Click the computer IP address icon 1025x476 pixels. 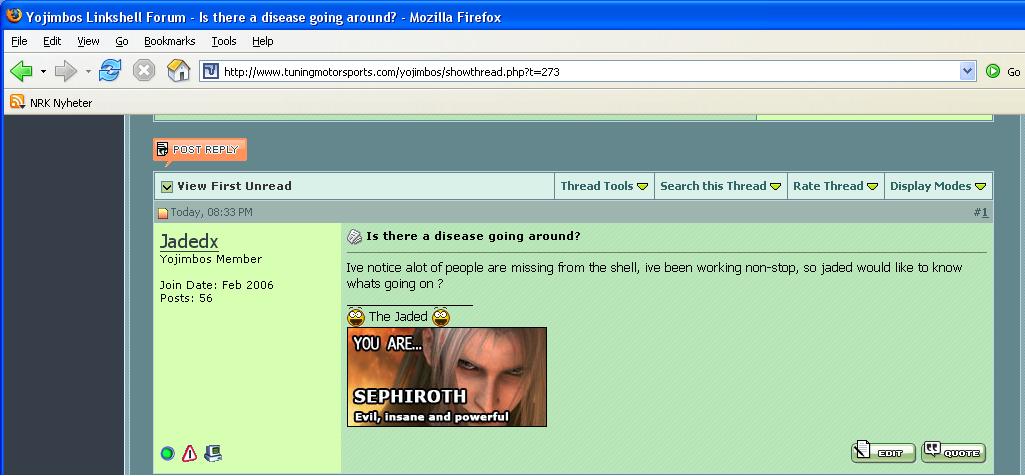pyautogui.click(x=212, y=454)
